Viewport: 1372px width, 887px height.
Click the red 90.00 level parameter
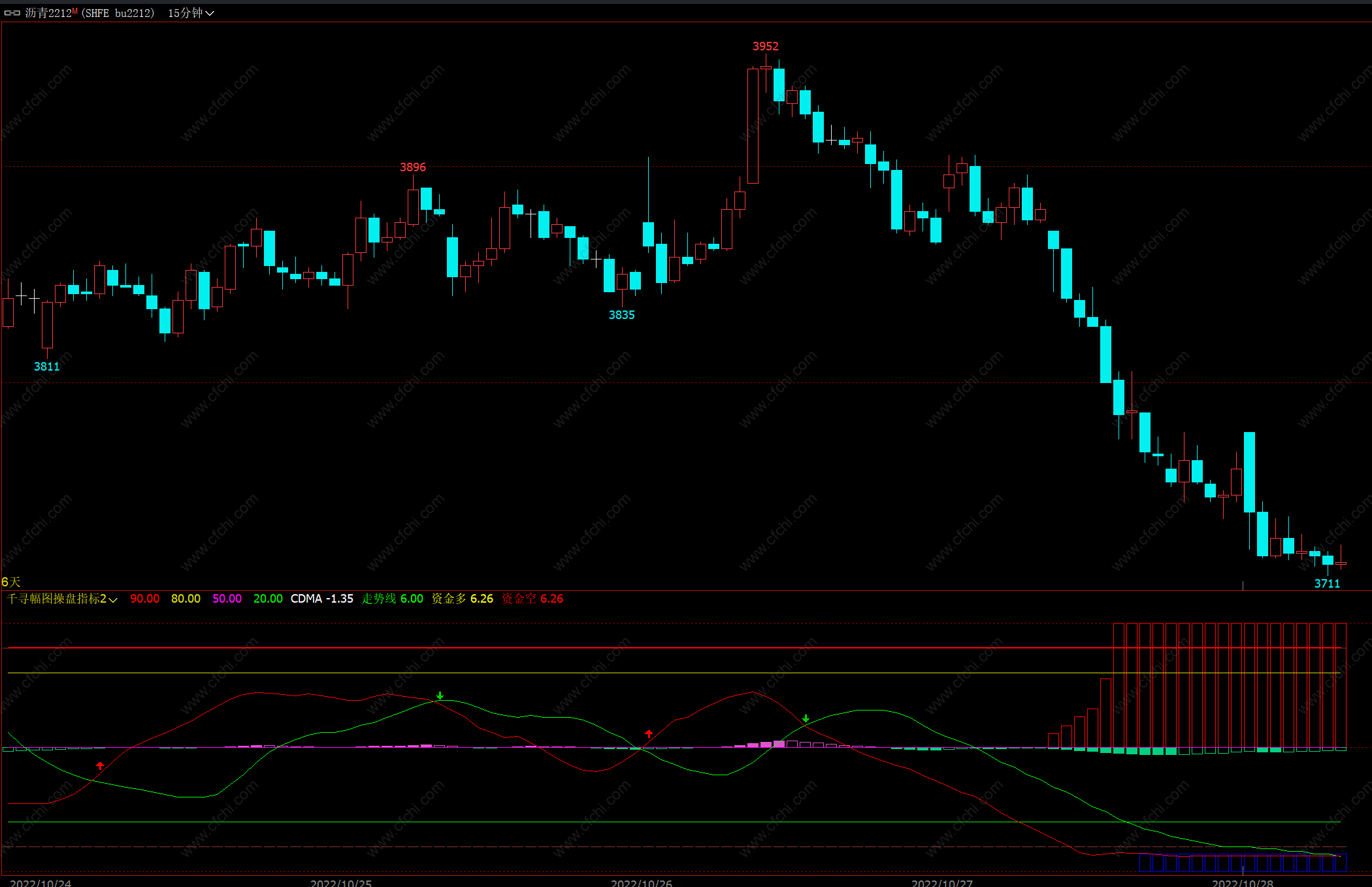144,599
